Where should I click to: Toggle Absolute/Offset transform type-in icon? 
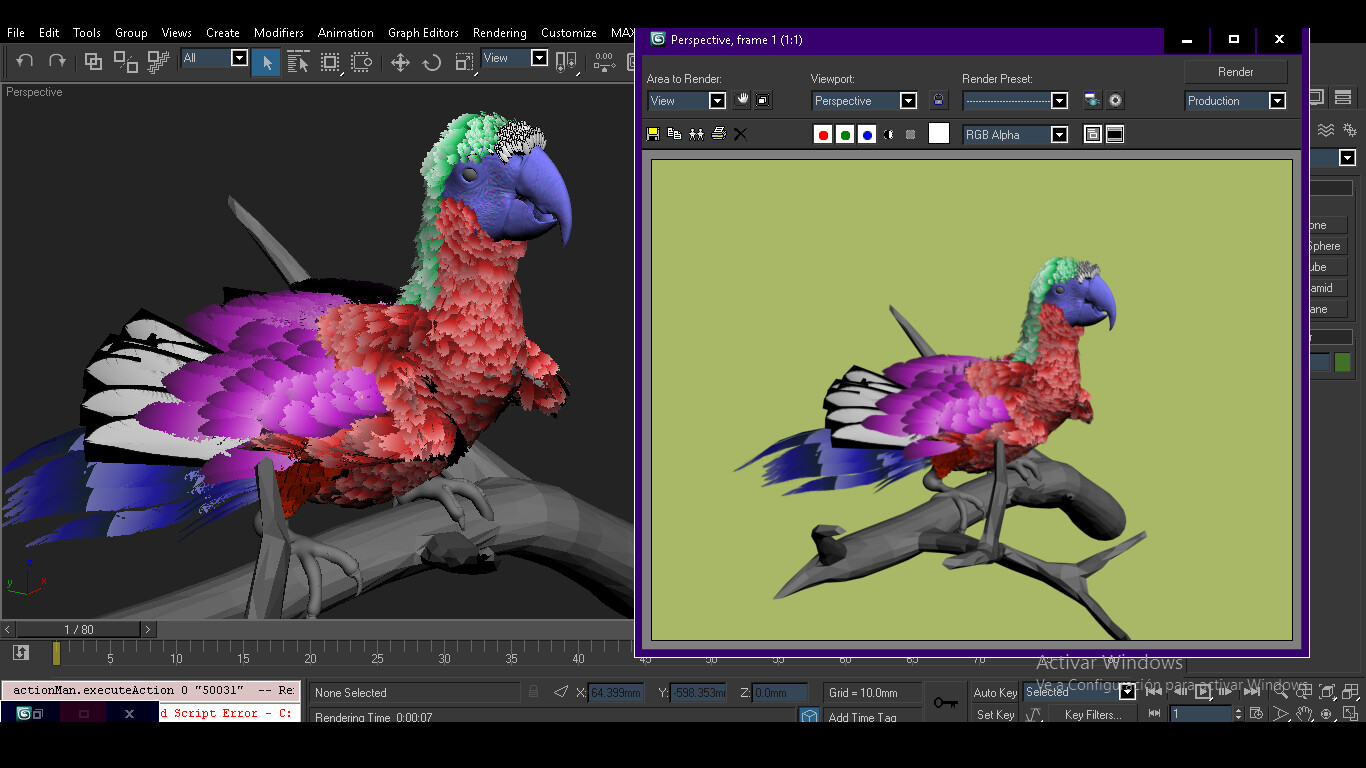coord(561,692)
